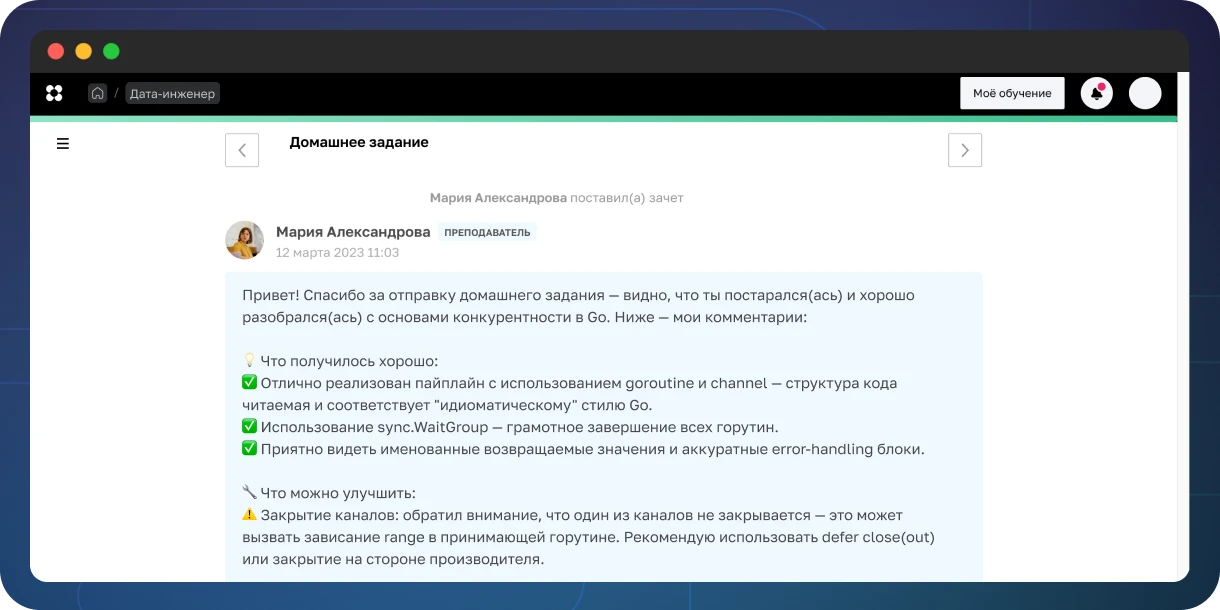Open the comment author name Мария Александрова
This screenshot has height=610, width=1220.
tap(353, 232)
